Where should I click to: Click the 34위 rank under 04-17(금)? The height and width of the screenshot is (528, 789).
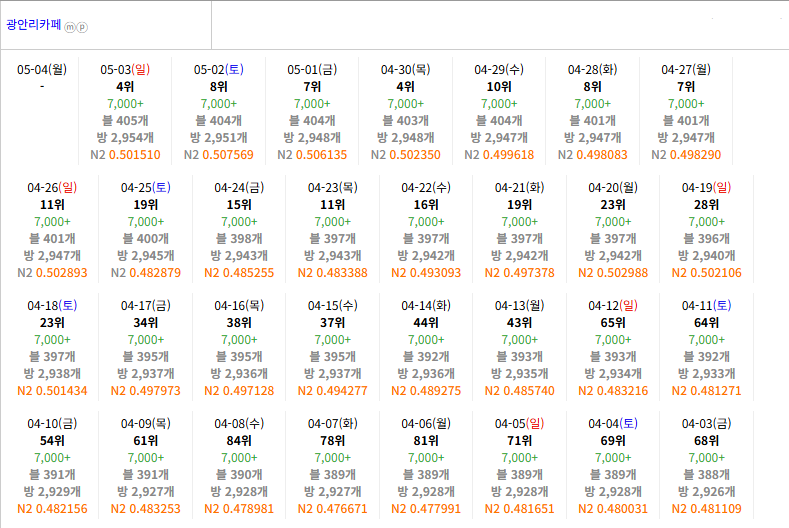coord(146,323)
